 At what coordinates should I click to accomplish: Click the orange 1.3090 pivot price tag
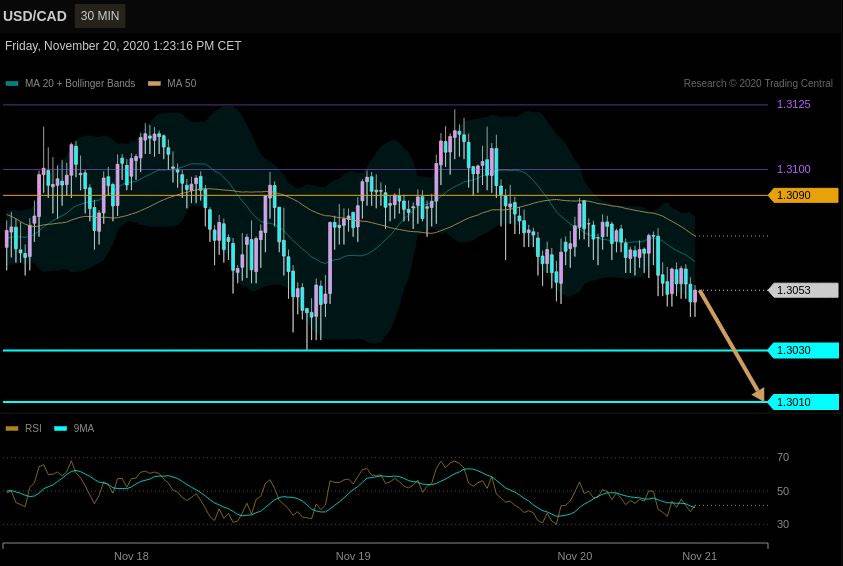[804, 195]
